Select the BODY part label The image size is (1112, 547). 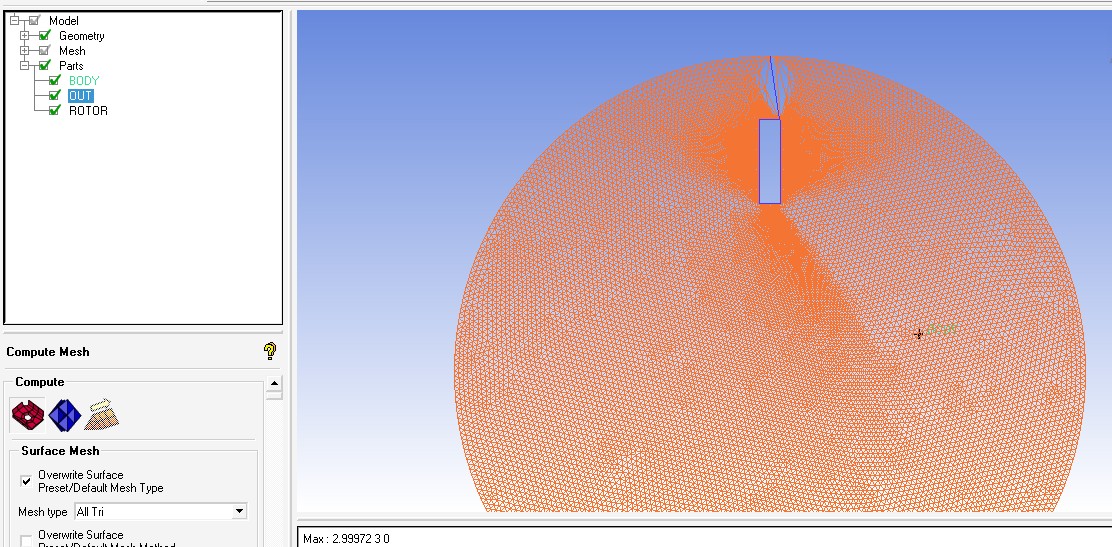tap(84, 80)
